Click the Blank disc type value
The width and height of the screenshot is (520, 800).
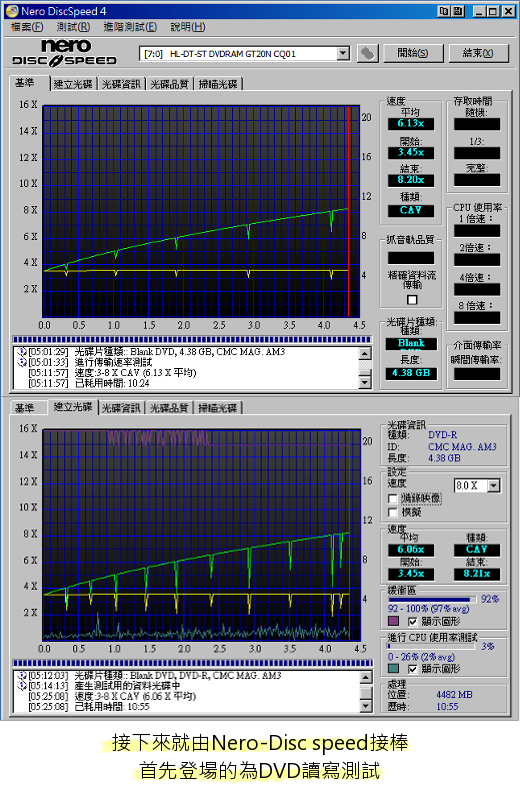411,343
